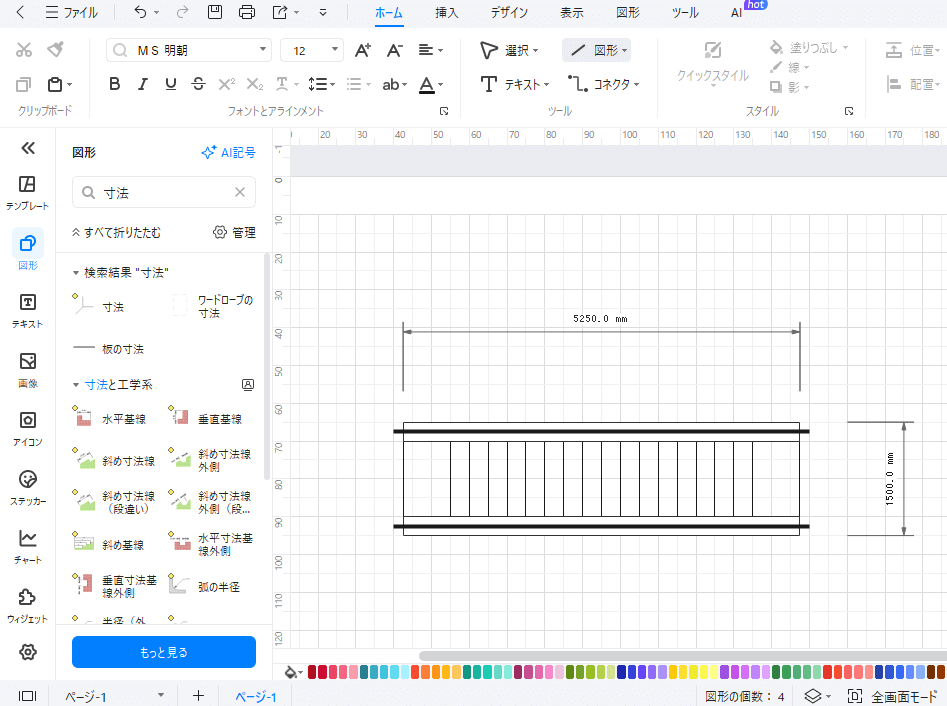Copy selection with the copy icon
The width and height of the screenshot is (947, 706).
23,85
